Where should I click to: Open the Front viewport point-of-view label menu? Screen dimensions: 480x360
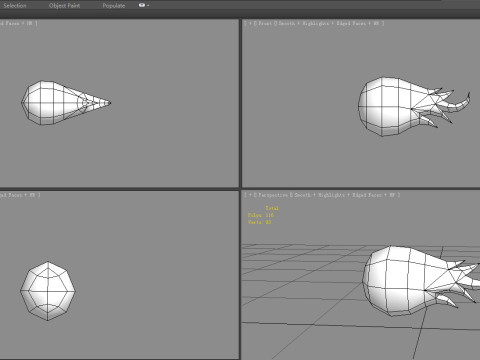265,23
